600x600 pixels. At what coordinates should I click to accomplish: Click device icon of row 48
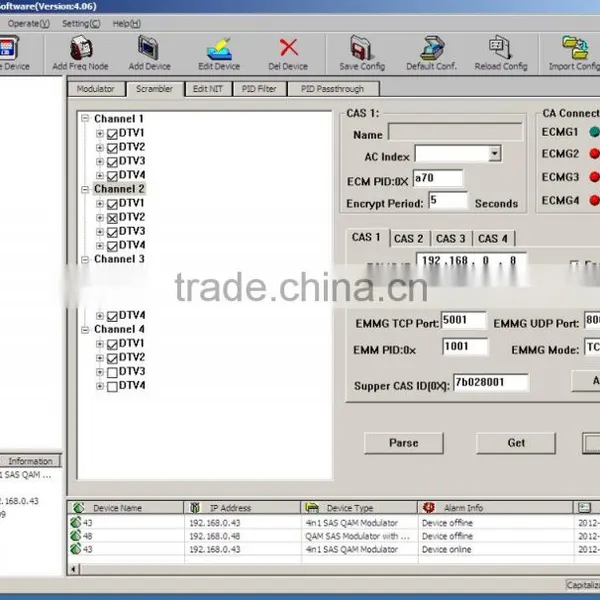click(76, 536)
